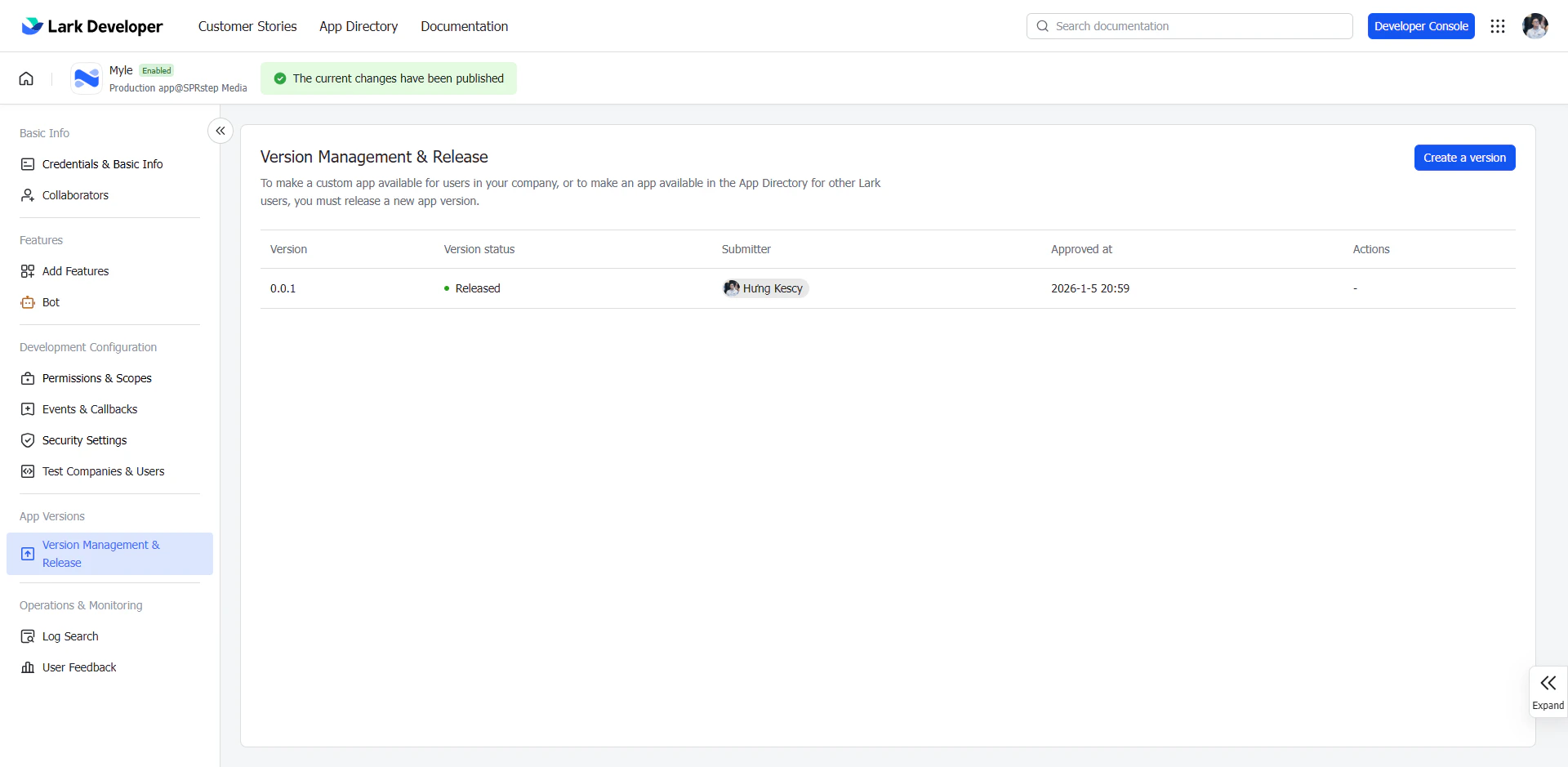
Task: Collapse the left sidebar with the chevron
Action: click(220, 130)
